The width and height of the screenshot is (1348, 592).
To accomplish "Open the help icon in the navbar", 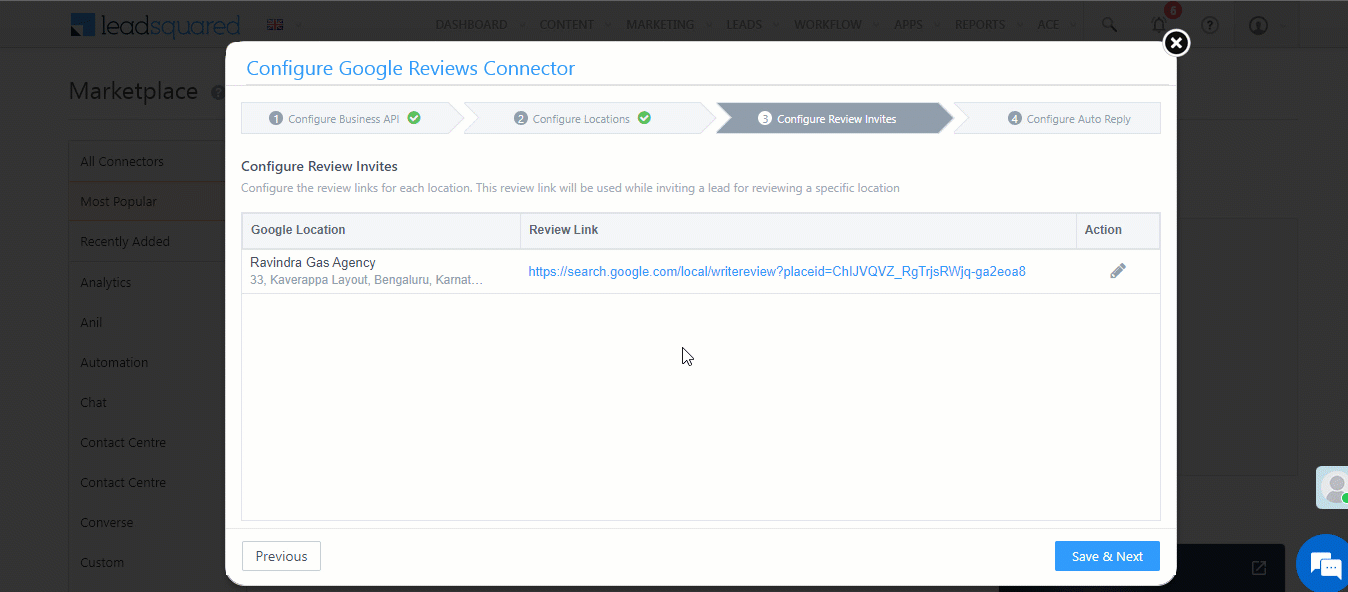I will [1209, 24].
